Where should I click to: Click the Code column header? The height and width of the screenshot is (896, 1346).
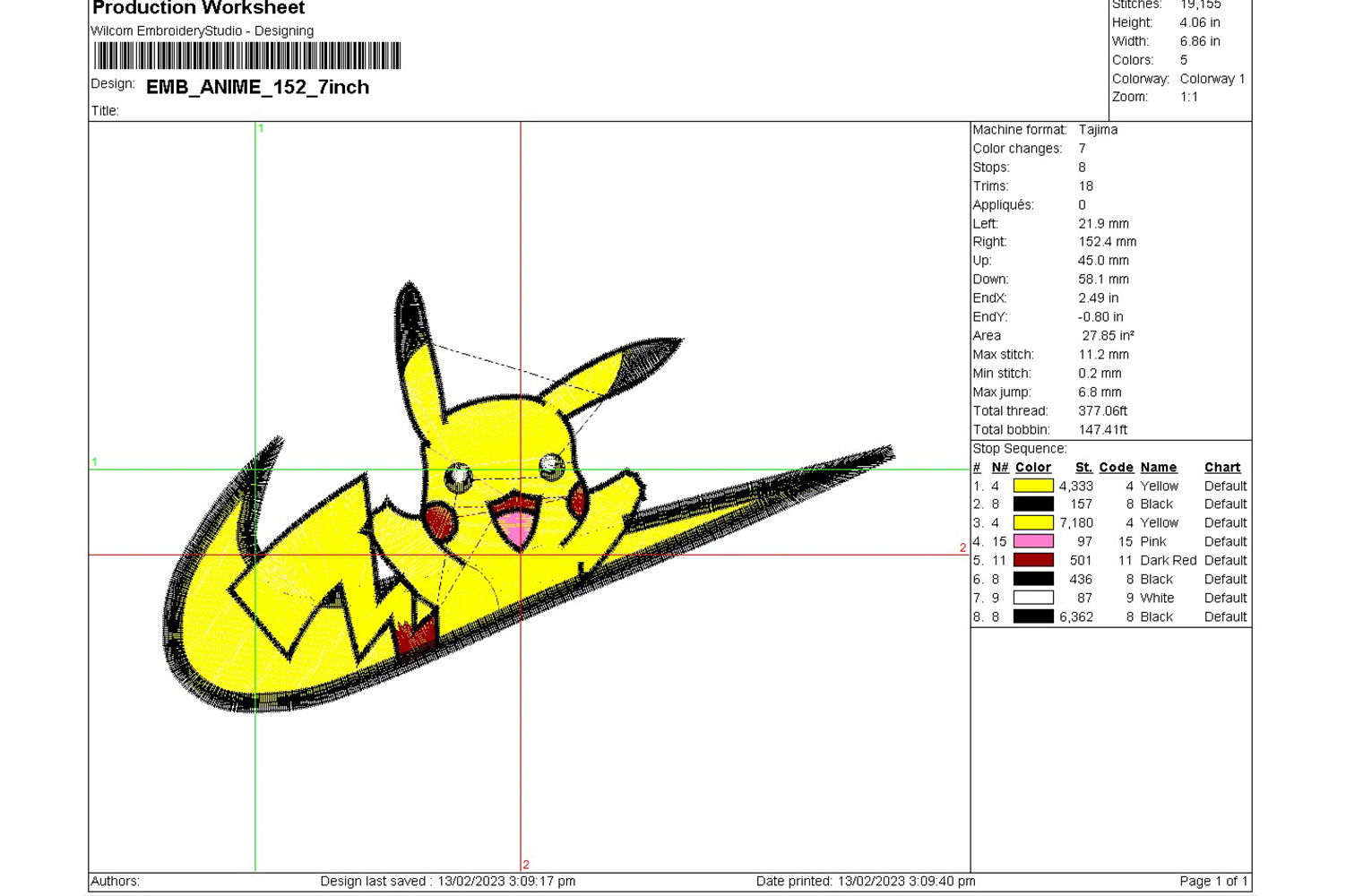click(x=1117, y=467)
